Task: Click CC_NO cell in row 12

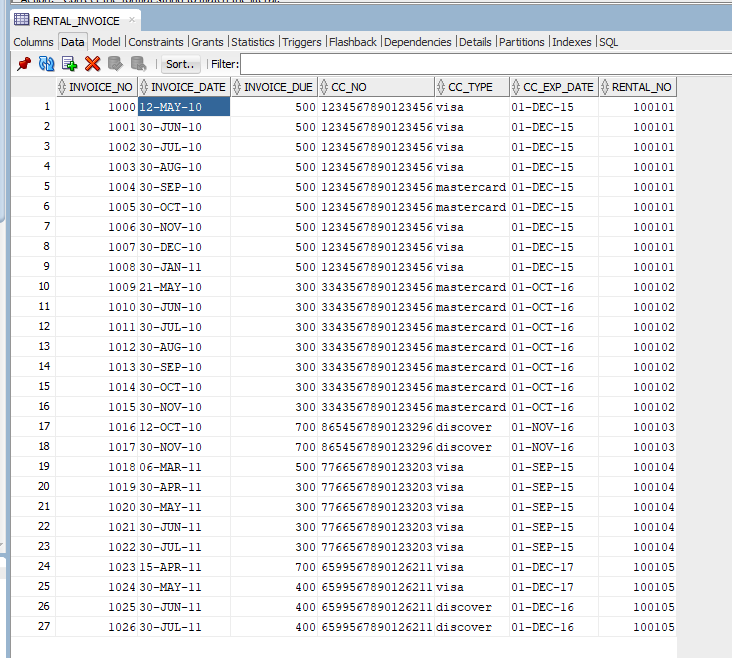Action: pyautogui.click(x=376, y=327)
